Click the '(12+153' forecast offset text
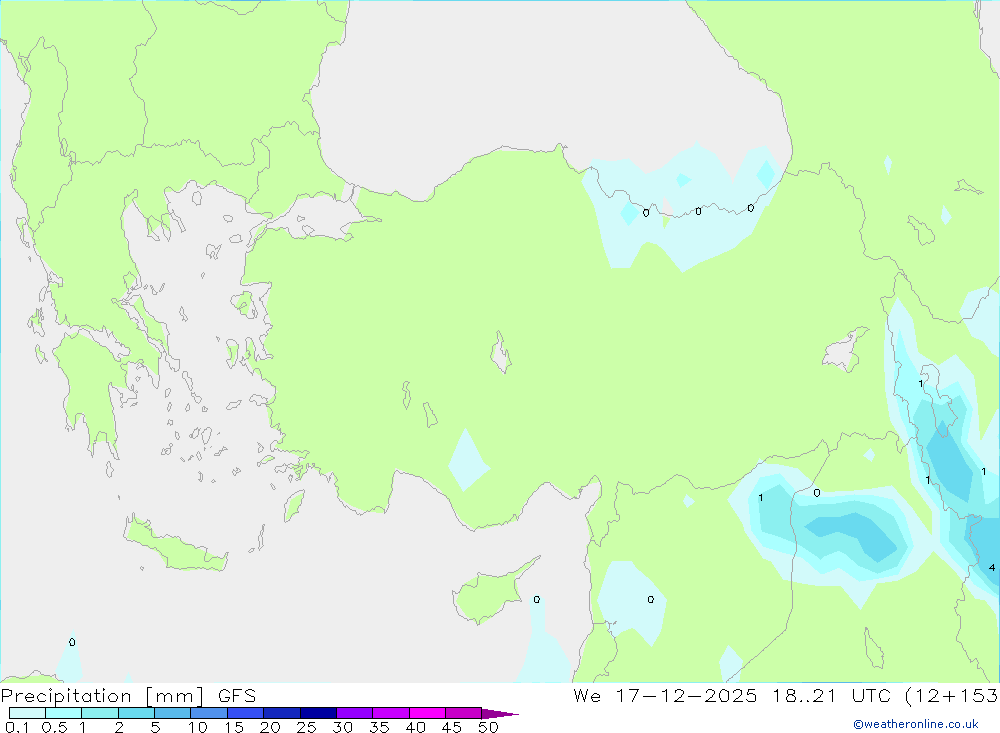1000x733 pixels. 952,695
